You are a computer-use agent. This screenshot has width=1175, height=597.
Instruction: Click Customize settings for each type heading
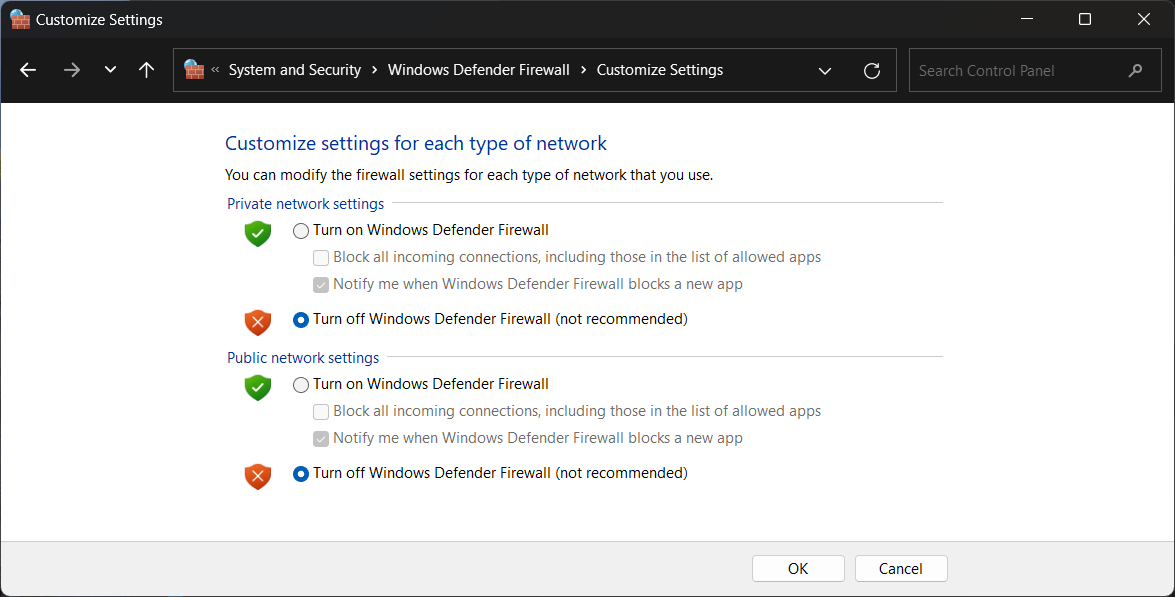416,143
